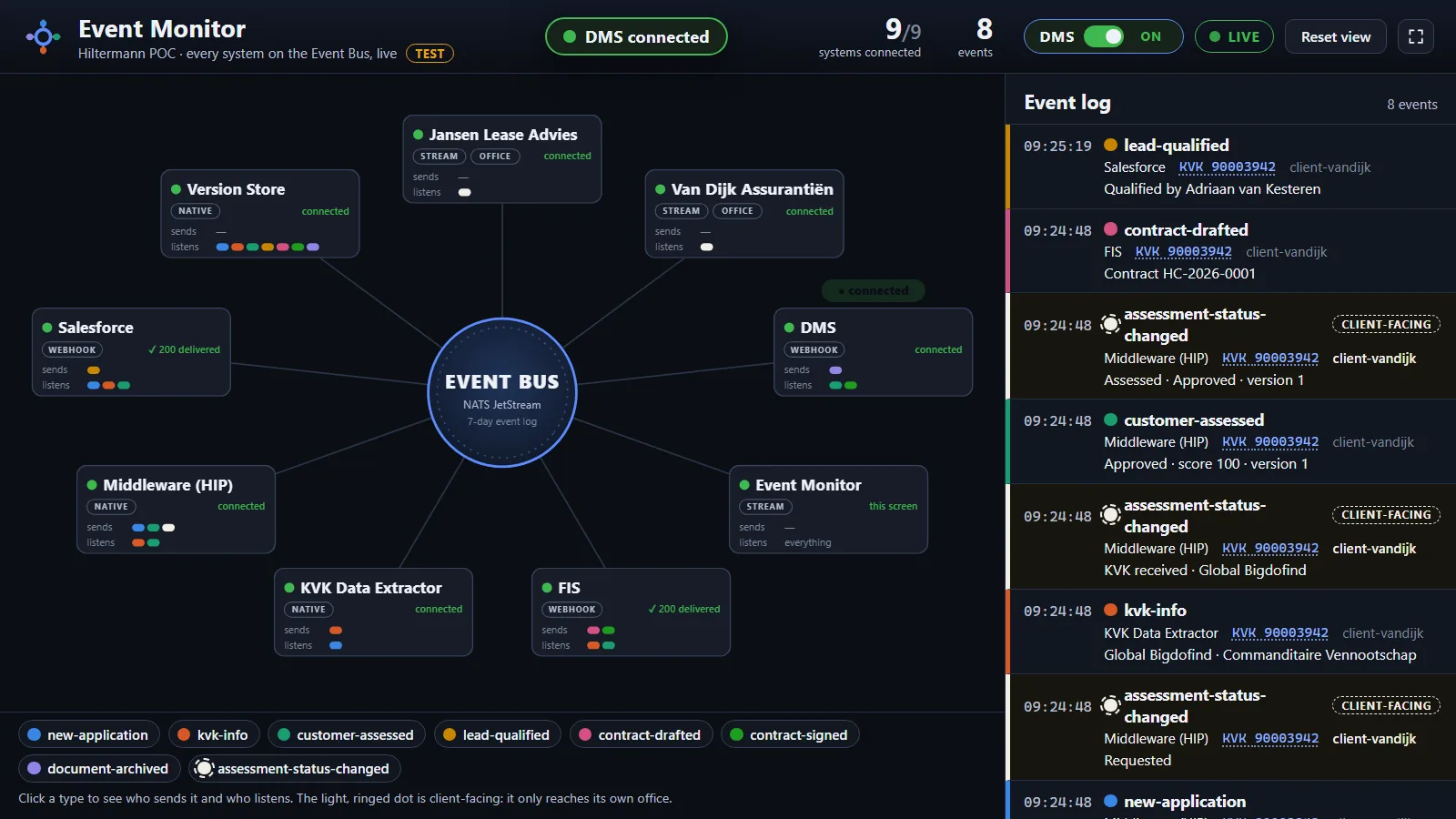Click the green dot of customer-assessed log entry
This screenshot has width=1456, height=819.
click(x=1110, y=420)
